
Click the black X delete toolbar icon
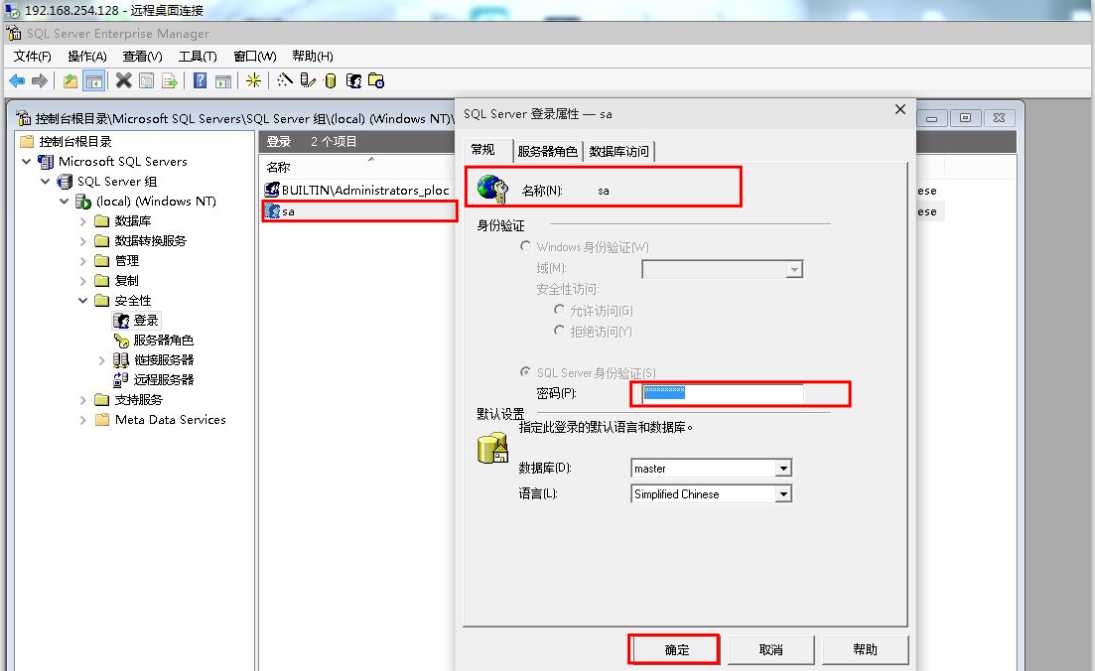tap(124, 80)
